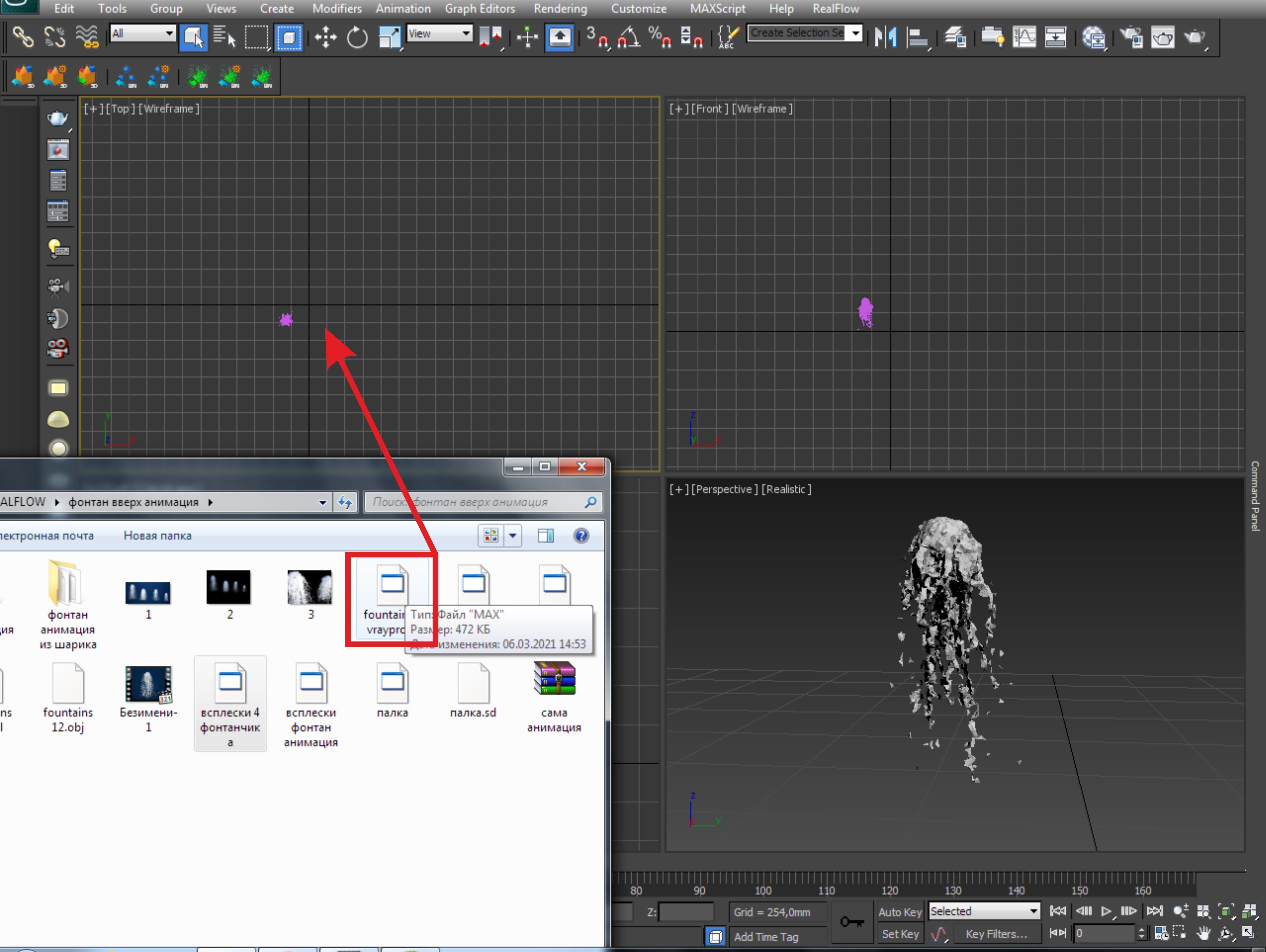Click the Mirror tool icon
1266x952 pixels.
[x=885, y=38]
